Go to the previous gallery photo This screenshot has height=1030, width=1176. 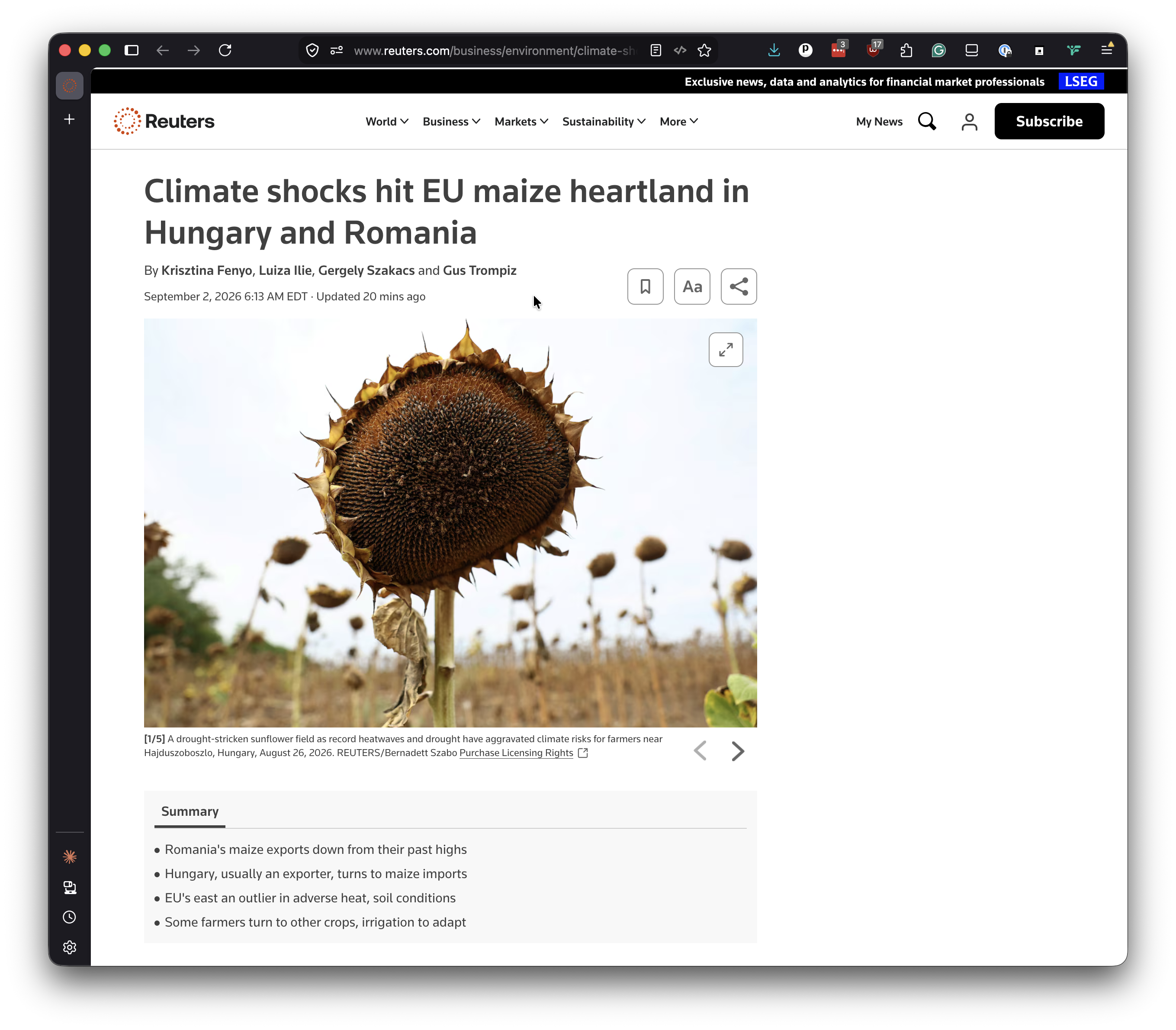[700, 751]
